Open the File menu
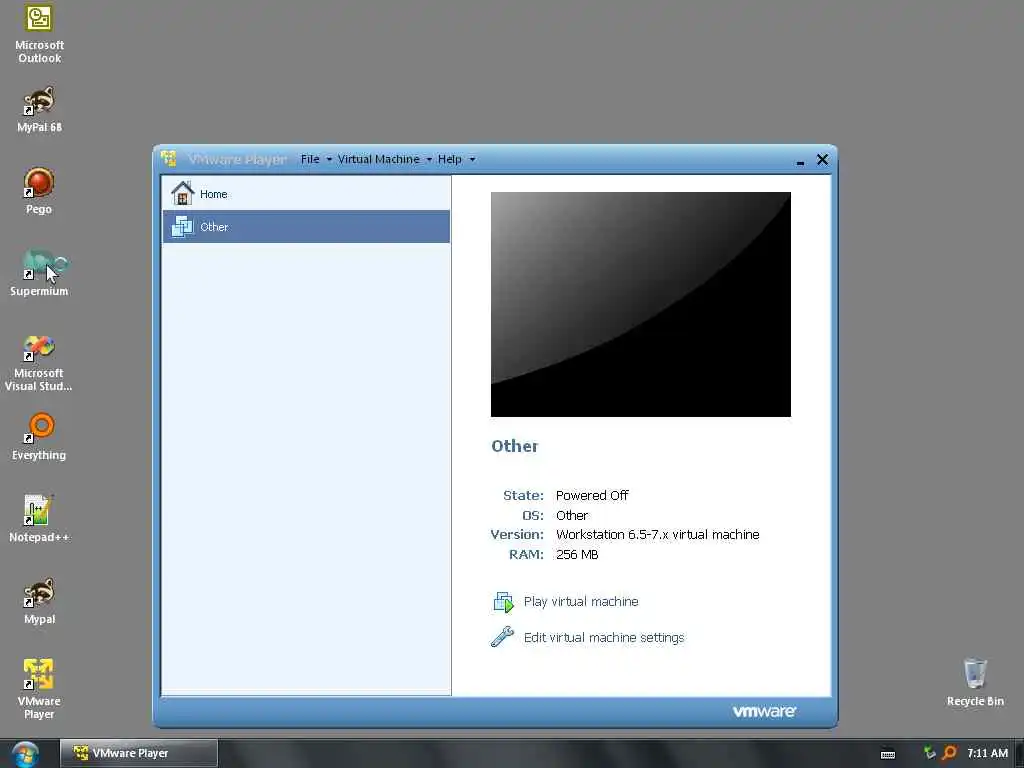This screenshot has width=1024, height=768. pyautogui.click(x=310, y=159)
